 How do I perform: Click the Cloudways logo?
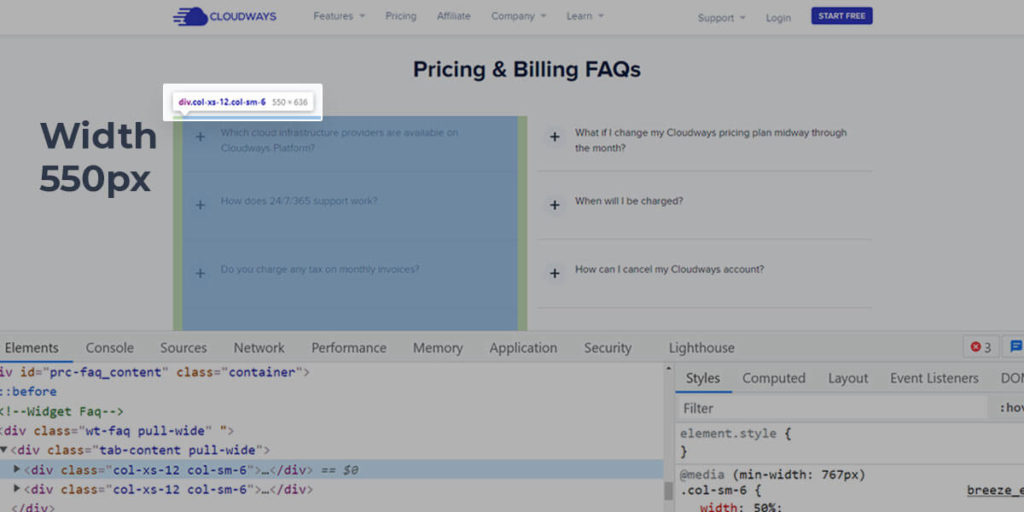(x=225, y=16)
